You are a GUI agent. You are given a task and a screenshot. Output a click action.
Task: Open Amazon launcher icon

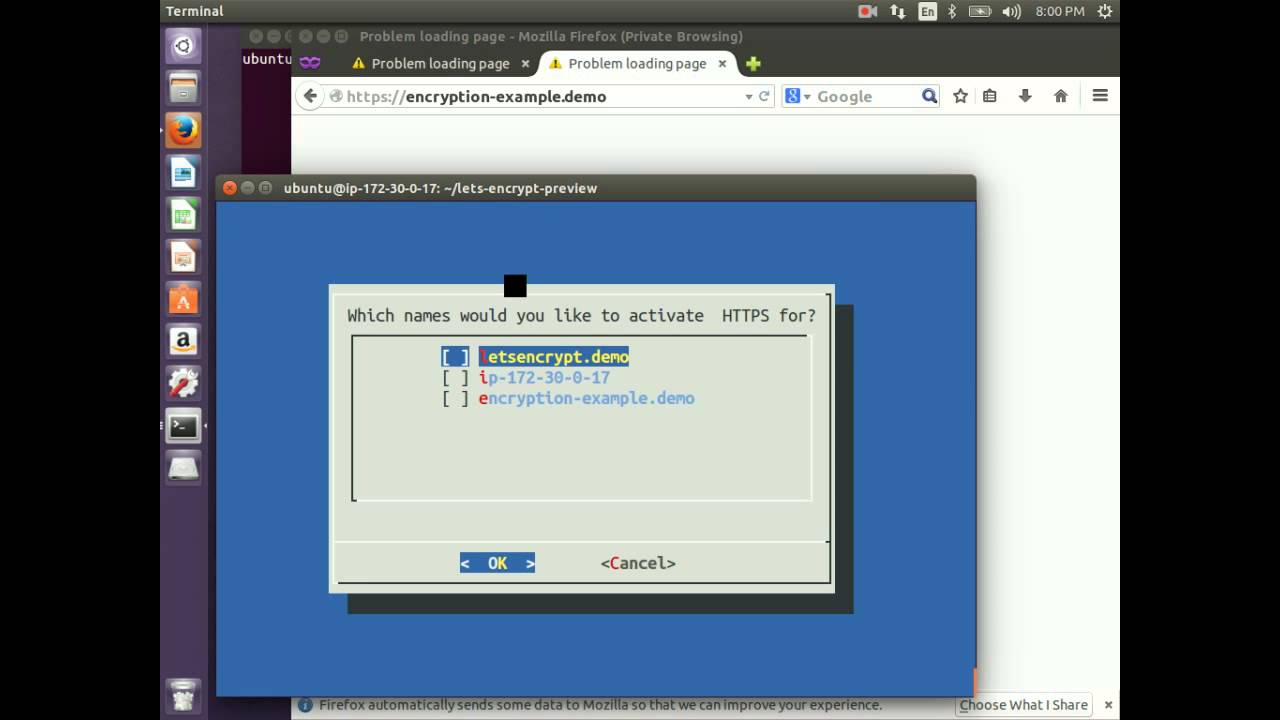183,341
